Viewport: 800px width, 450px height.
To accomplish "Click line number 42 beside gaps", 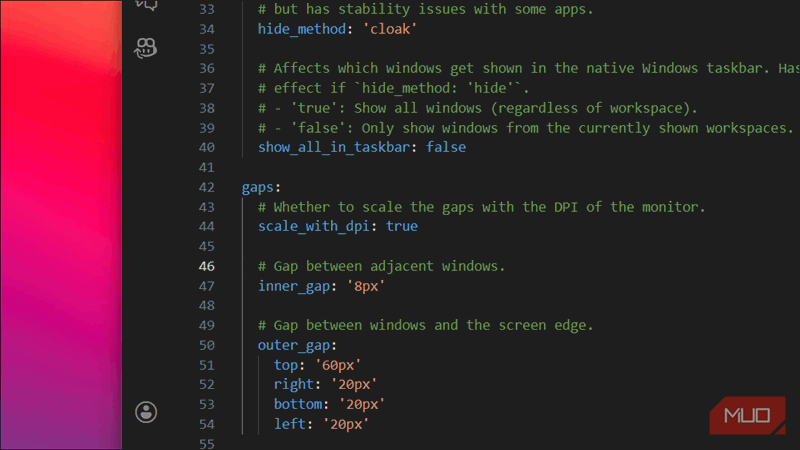I will coord(206,187).
